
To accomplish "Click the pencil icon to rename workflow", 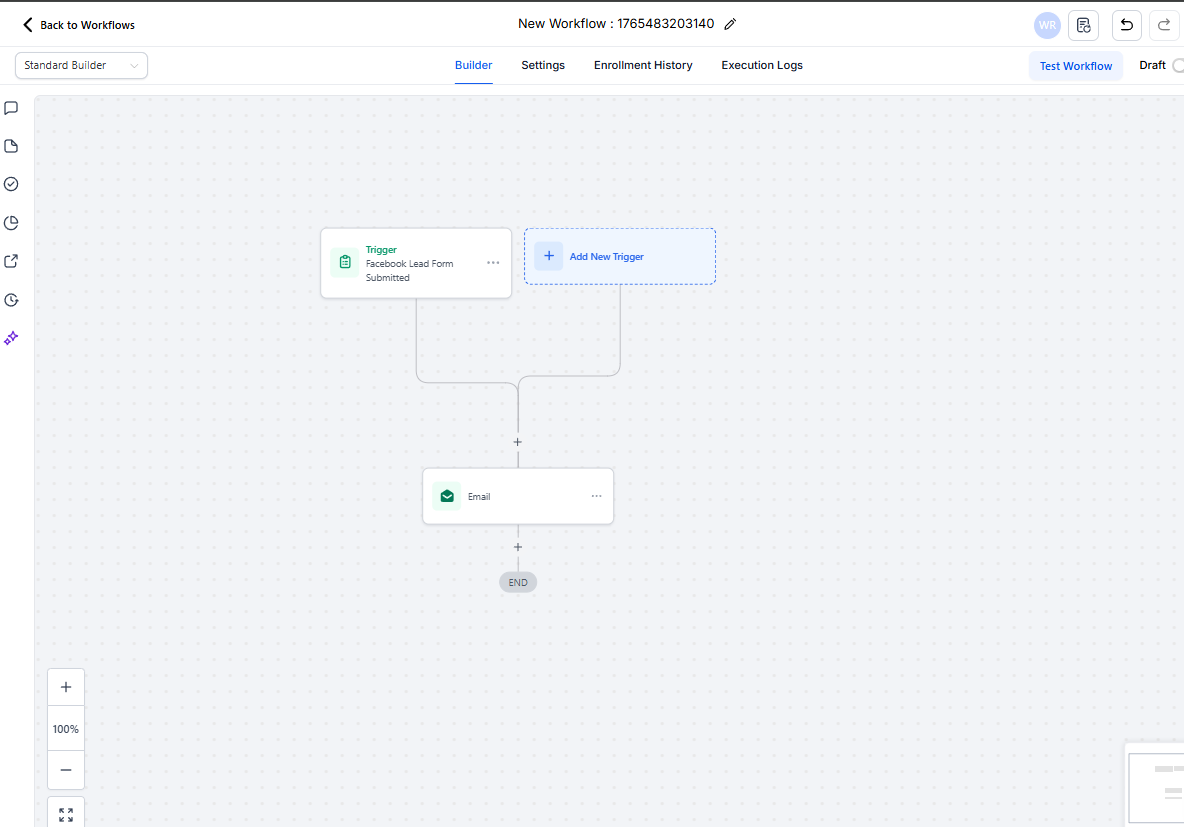I will pos(730,24).
